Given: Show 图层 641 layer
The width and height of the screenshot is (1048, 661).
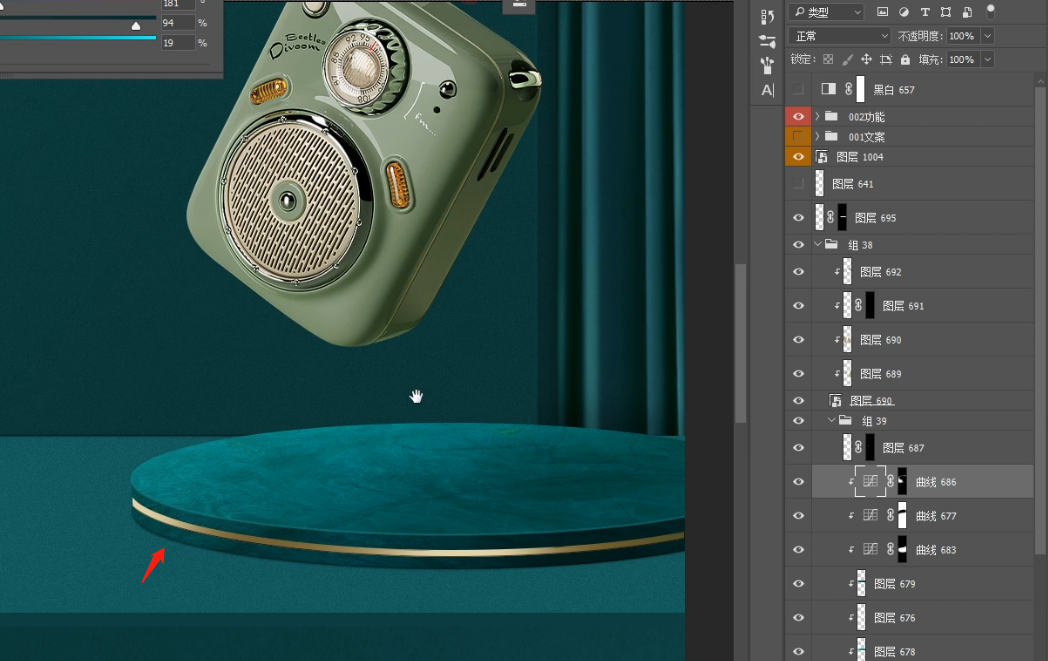Looking at the screenshot, I should coord(798,183).
